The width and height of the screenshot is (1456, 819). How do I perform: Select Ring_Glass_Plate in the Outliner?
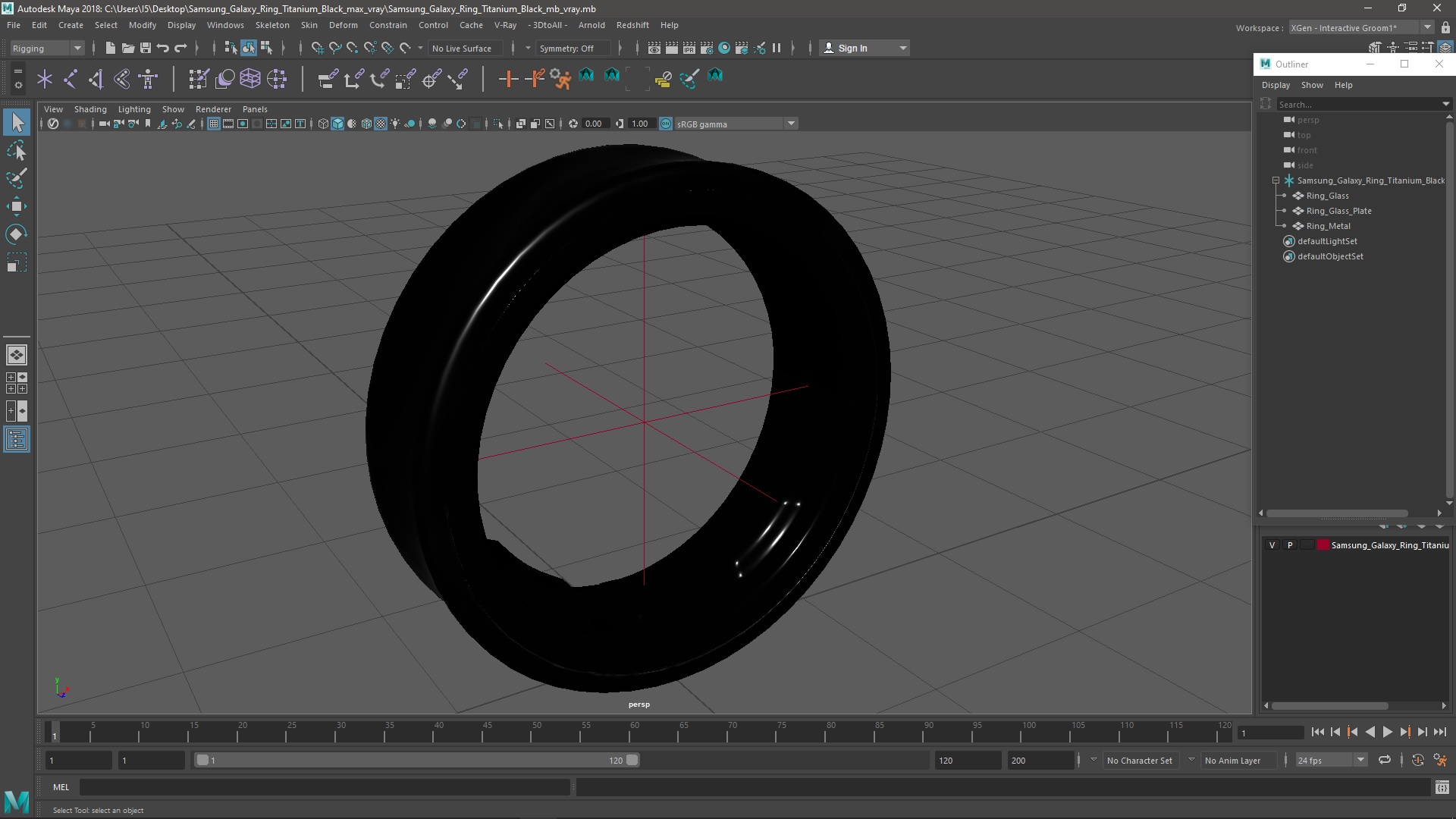point(1338,211)
